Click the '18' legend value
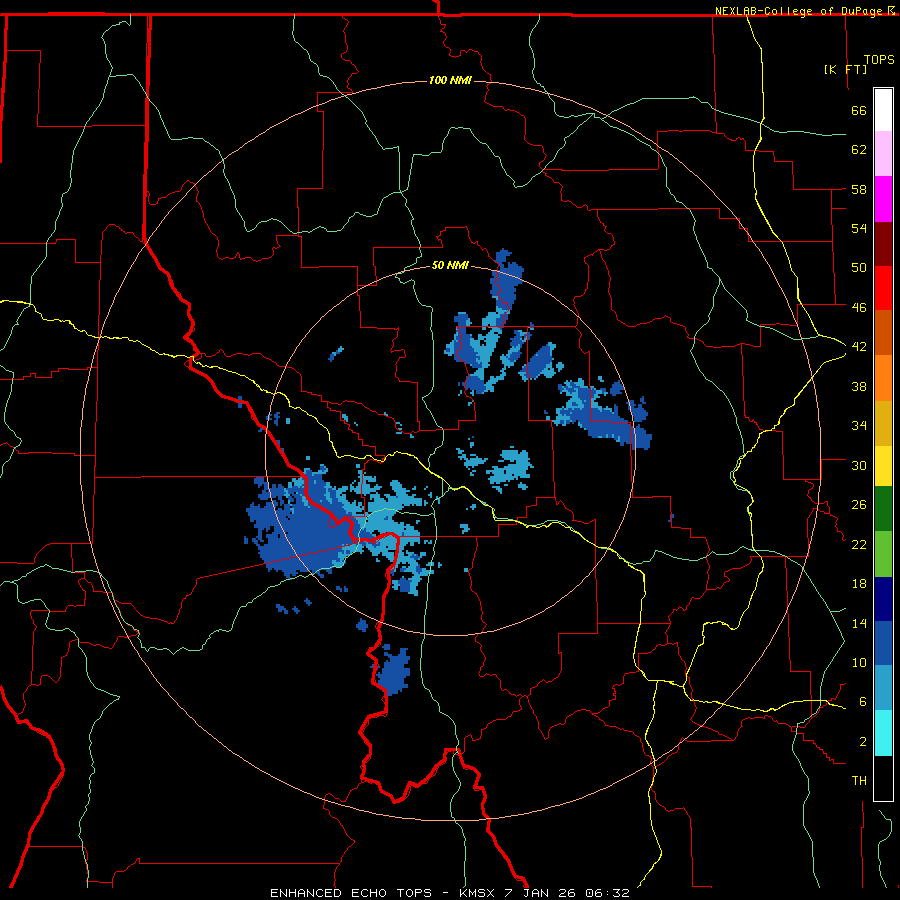Screen dimensions: 900x900 coord(859,584)
